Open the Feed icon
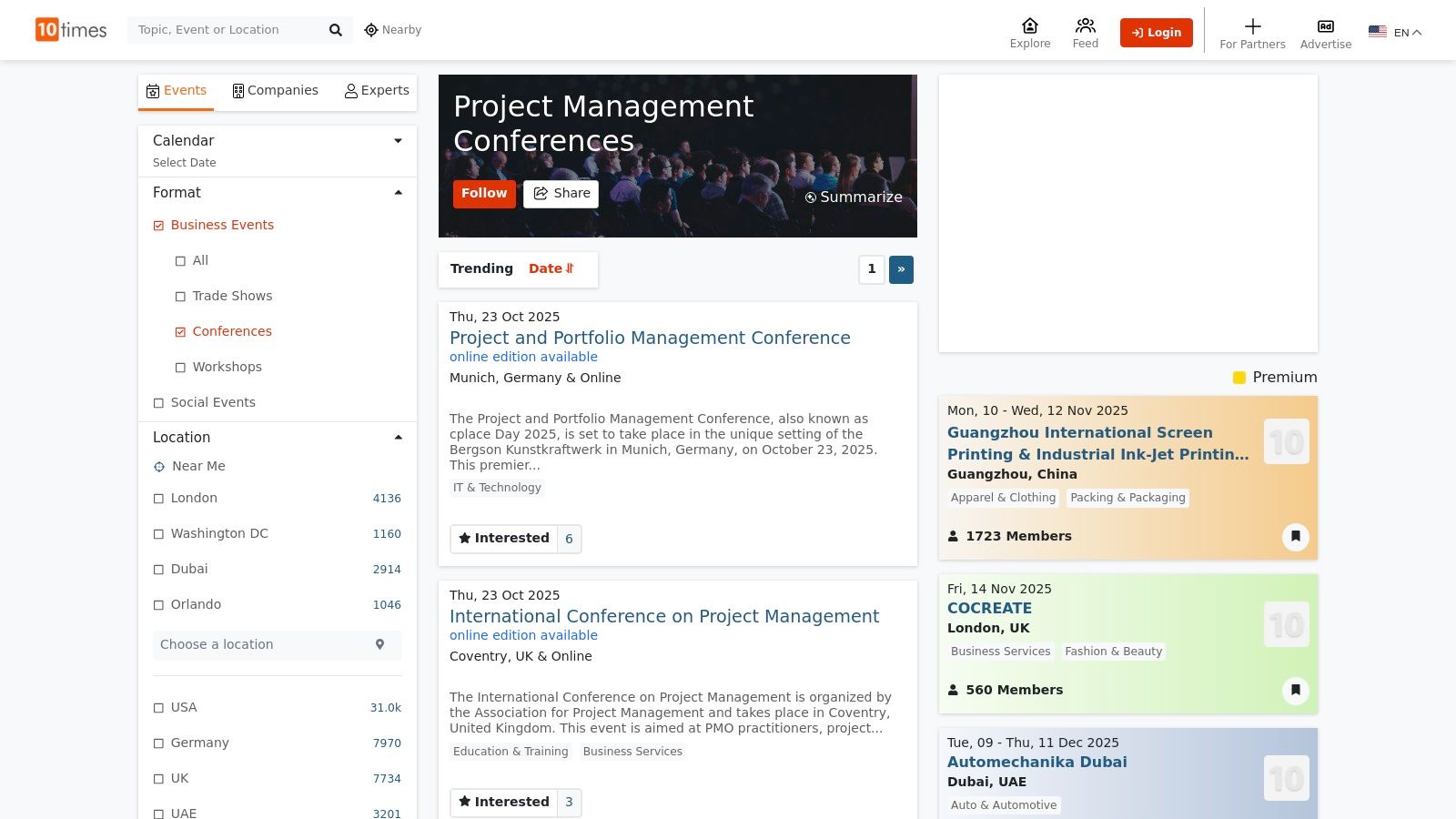This screenshot has height=819, width=1456. click(x=1085, y=25)
